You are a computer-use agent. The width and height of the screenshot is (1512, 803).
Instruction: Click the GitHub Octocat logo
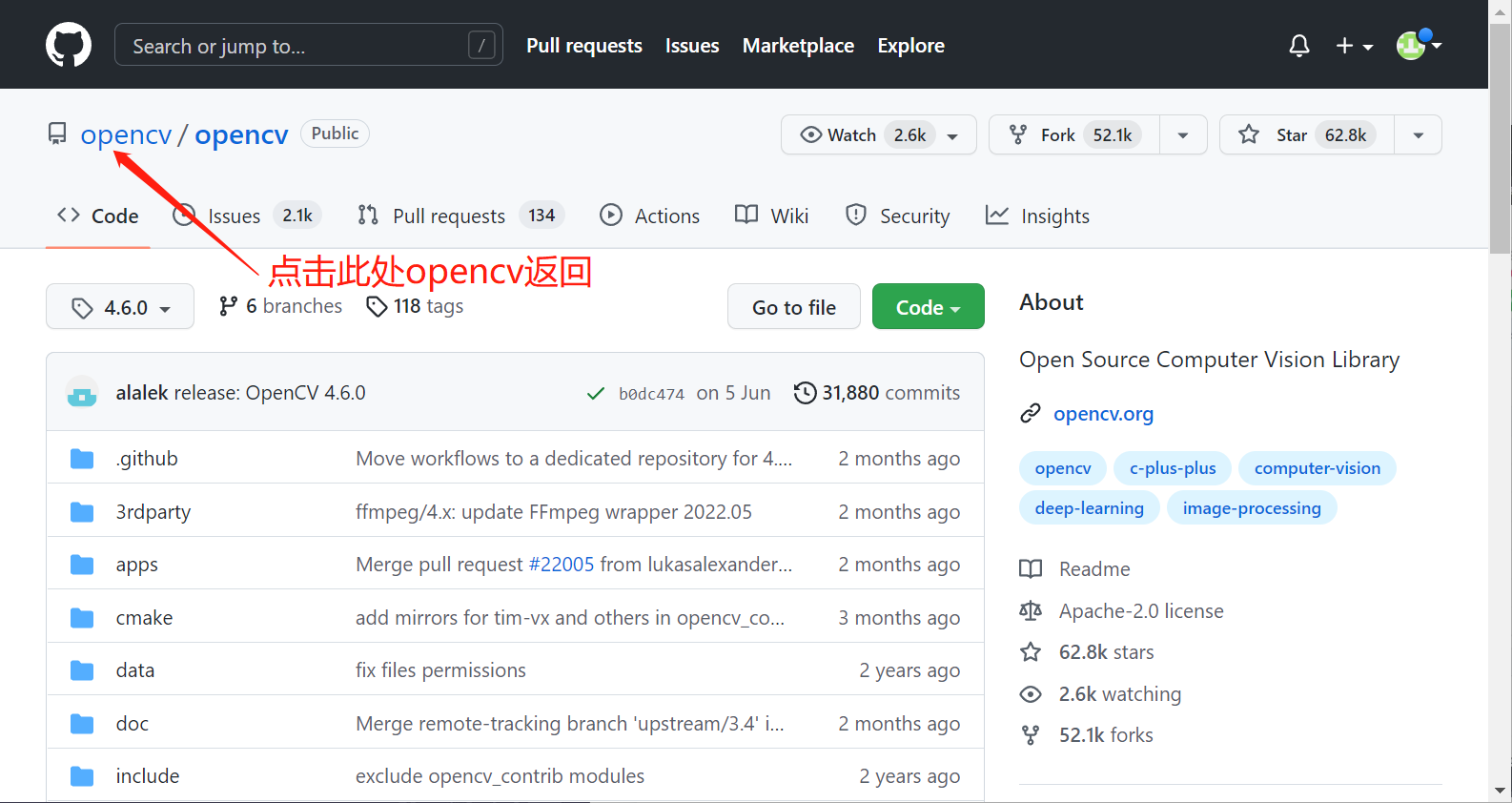(x=69, y=45)
